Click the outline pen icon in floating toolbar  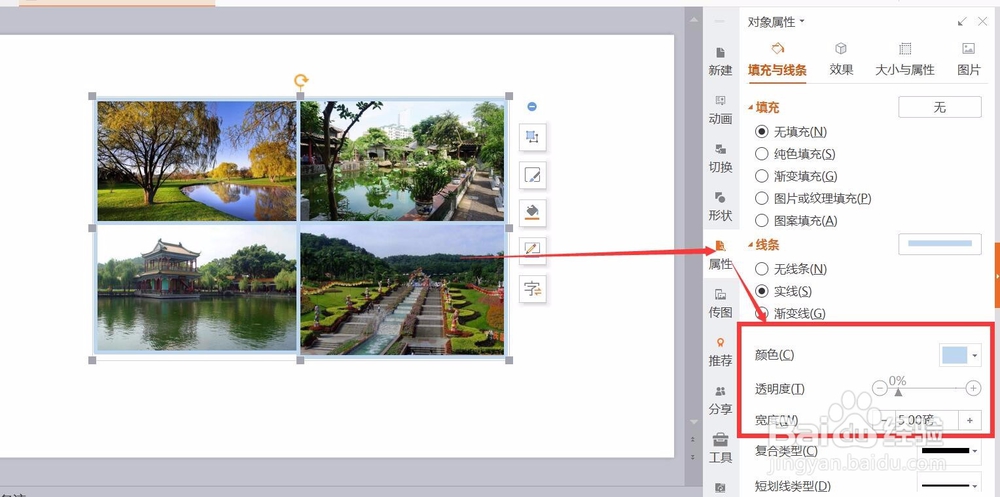533,249
